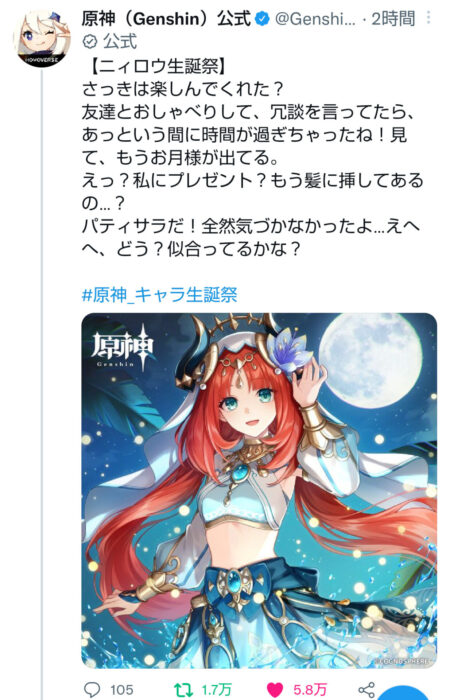Open the #原神_キャラ生誕祭 hashtag
The width and height of the screenshot is (450, 700).
pos(159,295)
